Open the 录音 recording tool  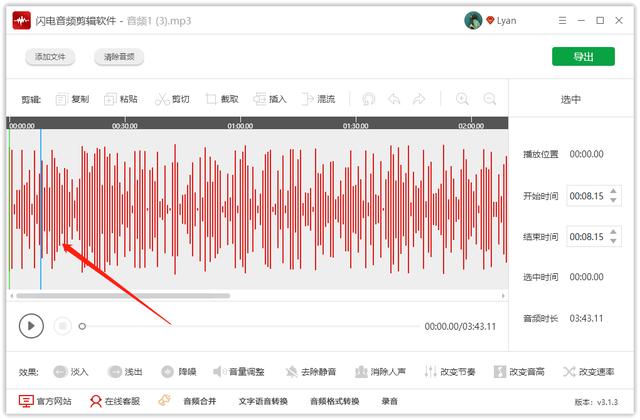click(389, 401)
